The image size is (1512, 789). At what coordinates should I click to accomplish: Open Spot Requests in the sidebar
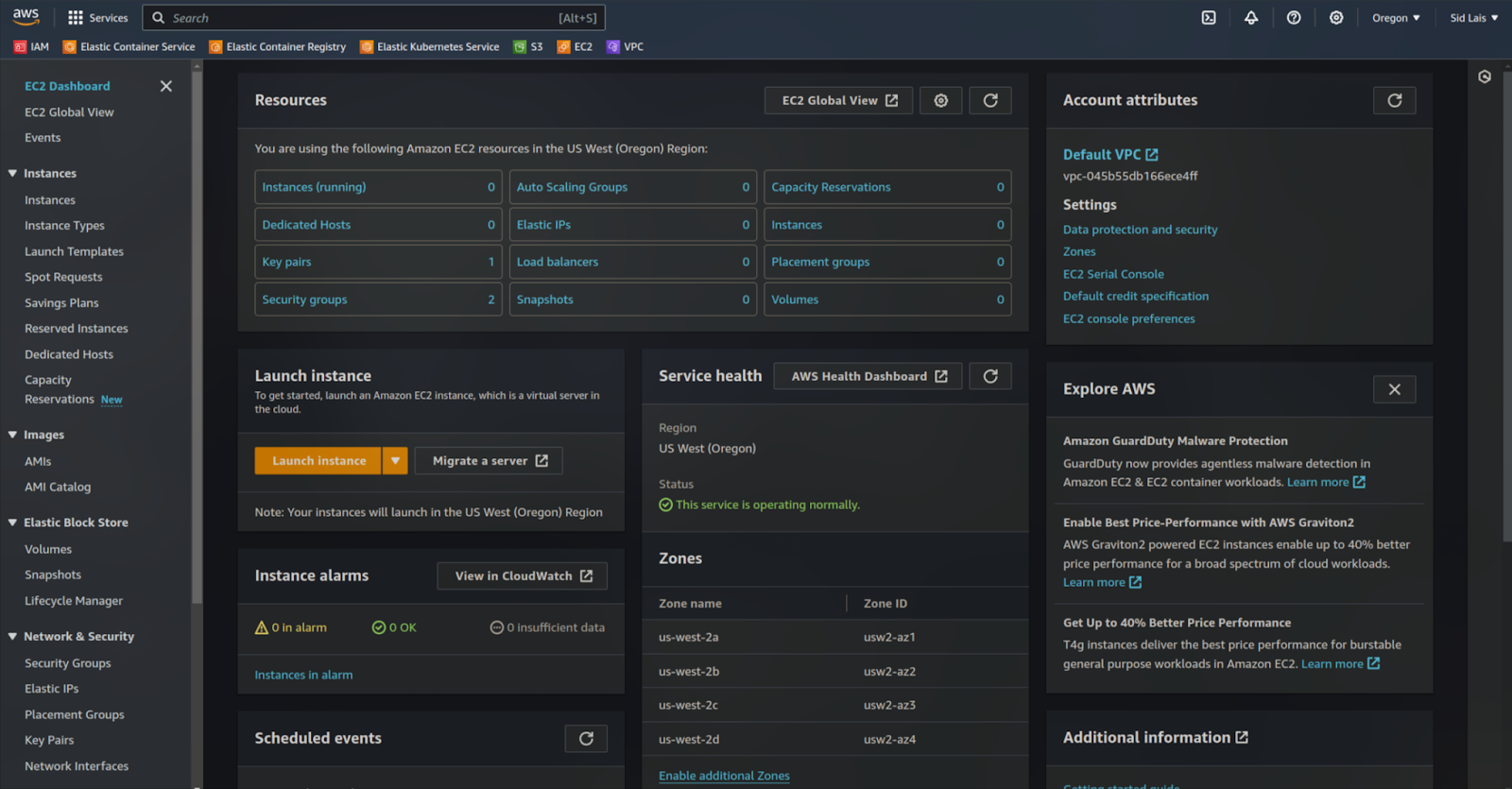tap(63, 278)
